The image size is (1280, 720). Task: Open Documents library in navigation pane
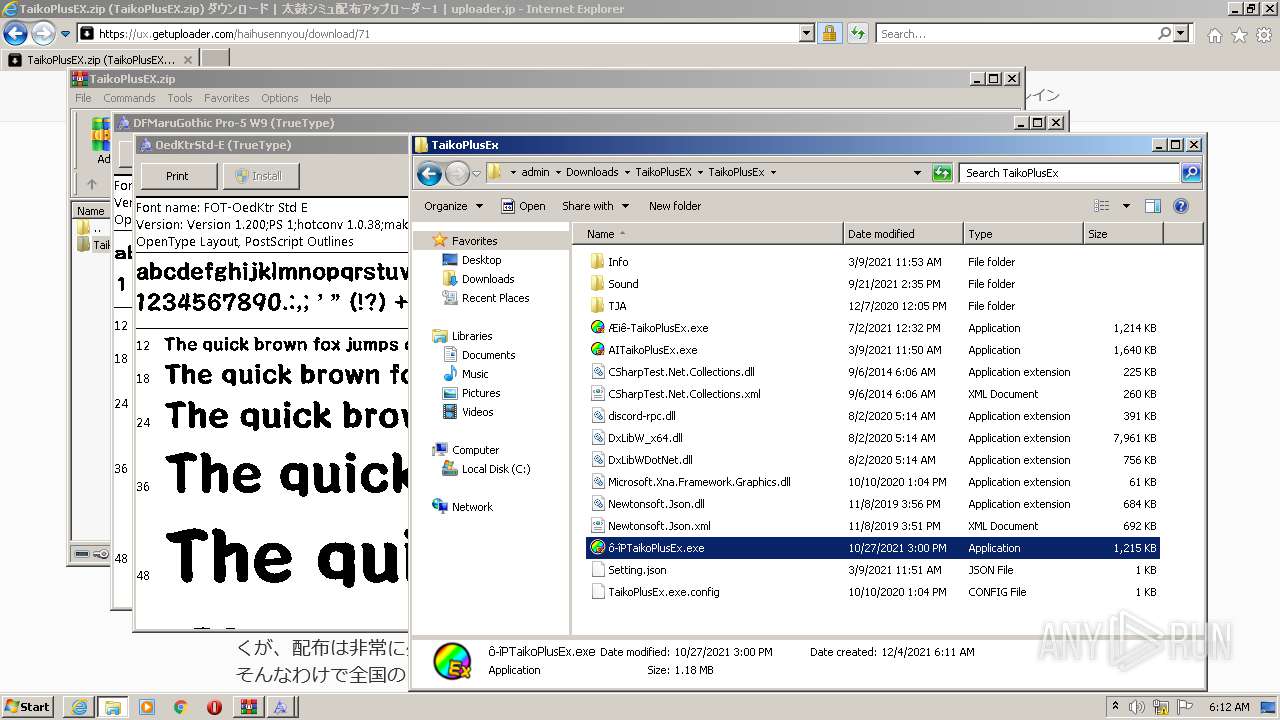pyautogui.click(x=488, y=355)
